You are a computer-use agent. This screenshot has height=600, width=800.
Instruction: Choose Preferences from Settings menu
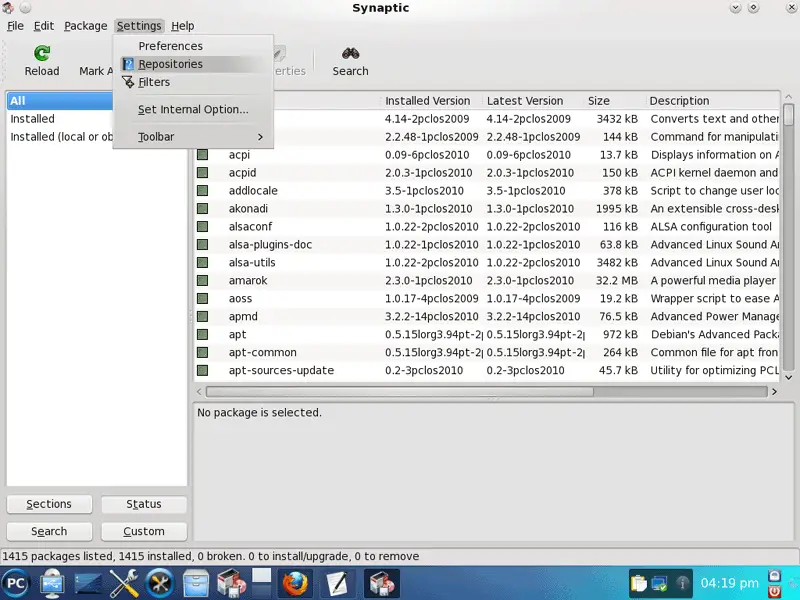coord(193,46)
